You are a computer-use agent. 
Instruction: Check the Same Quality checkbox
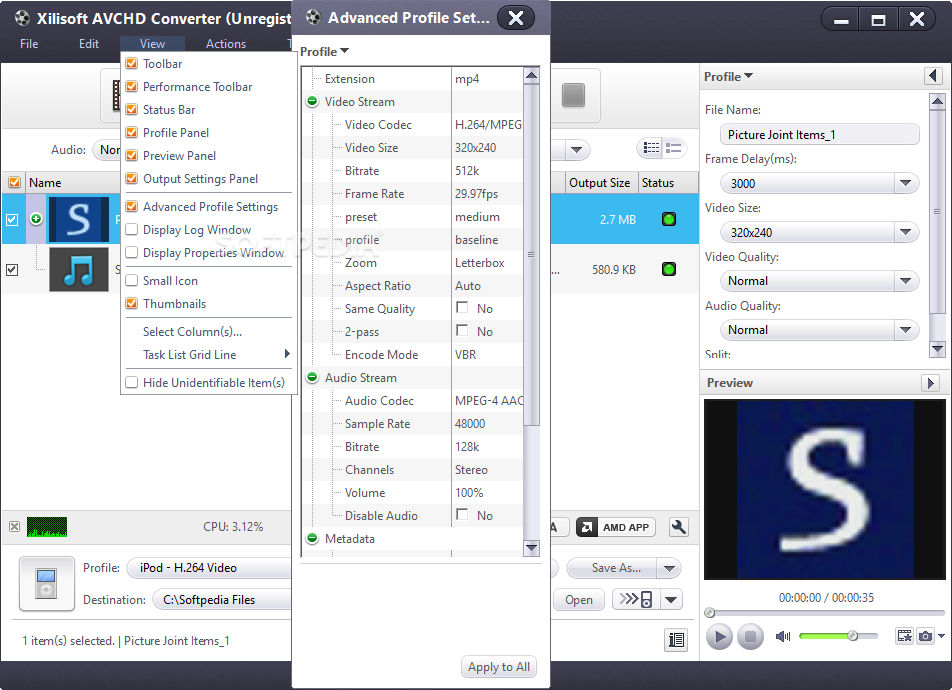tap(462, 307)
